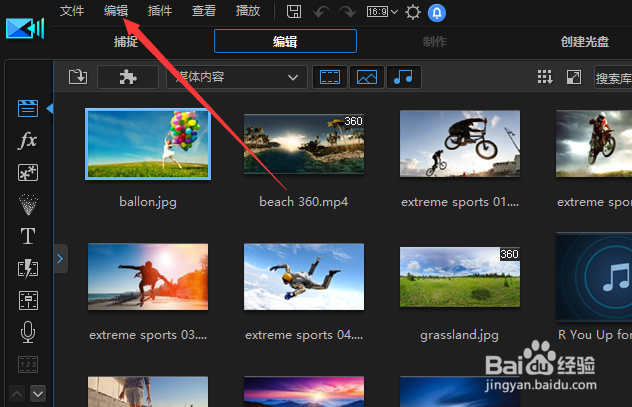Select the extreme sports 01 bike thumbnail
Viewport: 632px width, 407px height.
click(460, 144)
